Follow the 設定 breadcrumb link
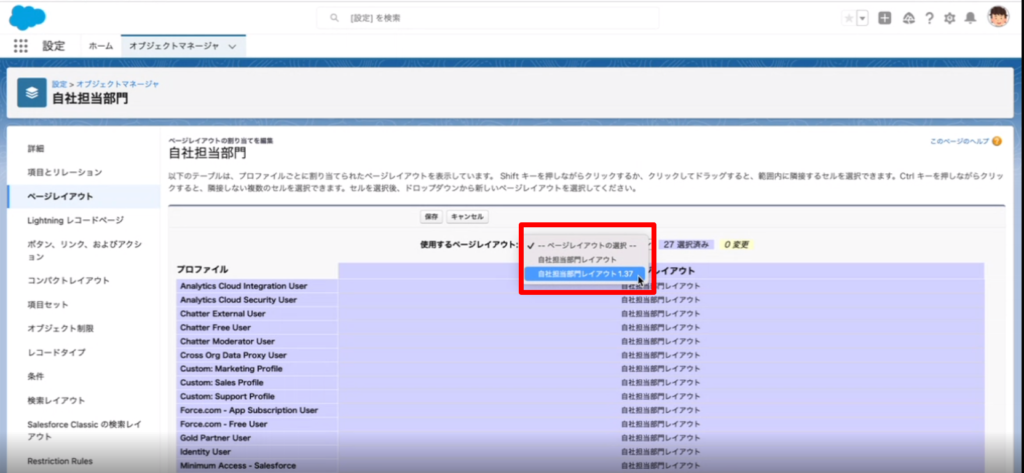Image resolution: width=1024 pixels, height=473 pixels. [x=59, y=84]
